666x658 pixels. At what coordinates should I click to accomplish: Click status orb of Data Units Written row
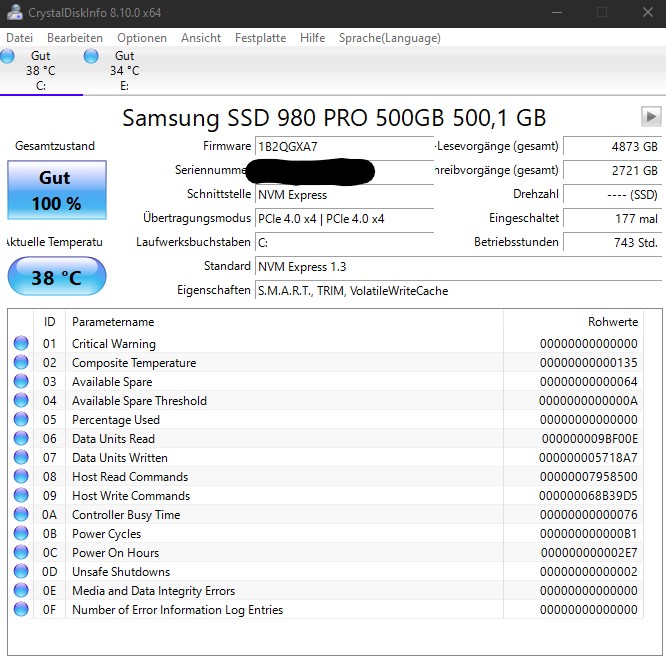tap(21, 457)
